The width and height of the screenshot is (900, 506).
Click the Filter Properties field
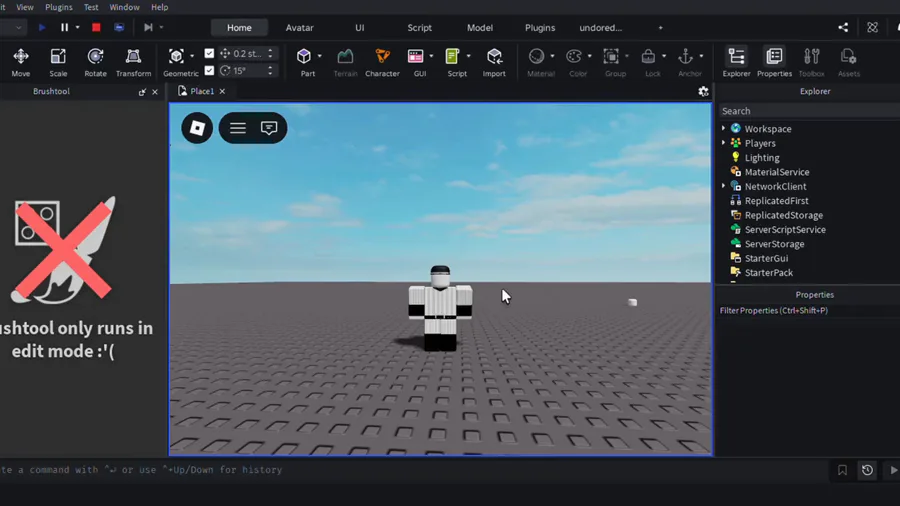808,310
